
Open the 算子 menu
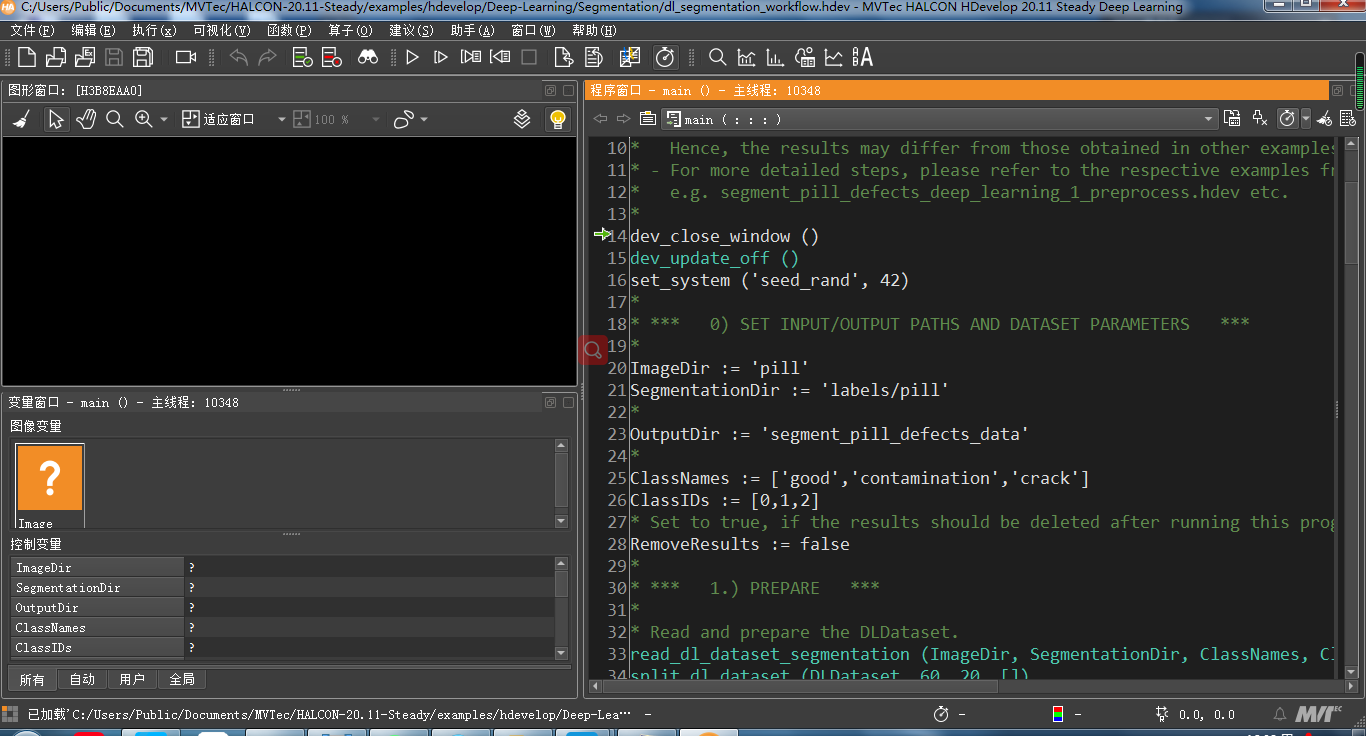click(x=350, y=31)
